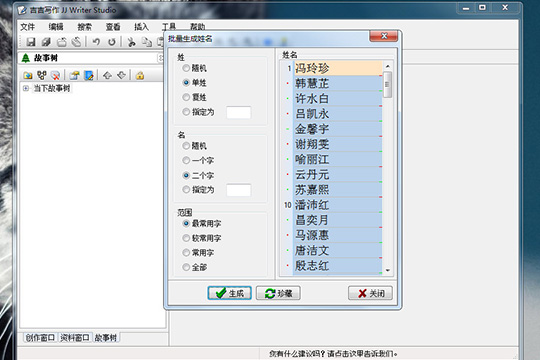Close the 批量生成姓名 dialog with red X

(384, 36)
